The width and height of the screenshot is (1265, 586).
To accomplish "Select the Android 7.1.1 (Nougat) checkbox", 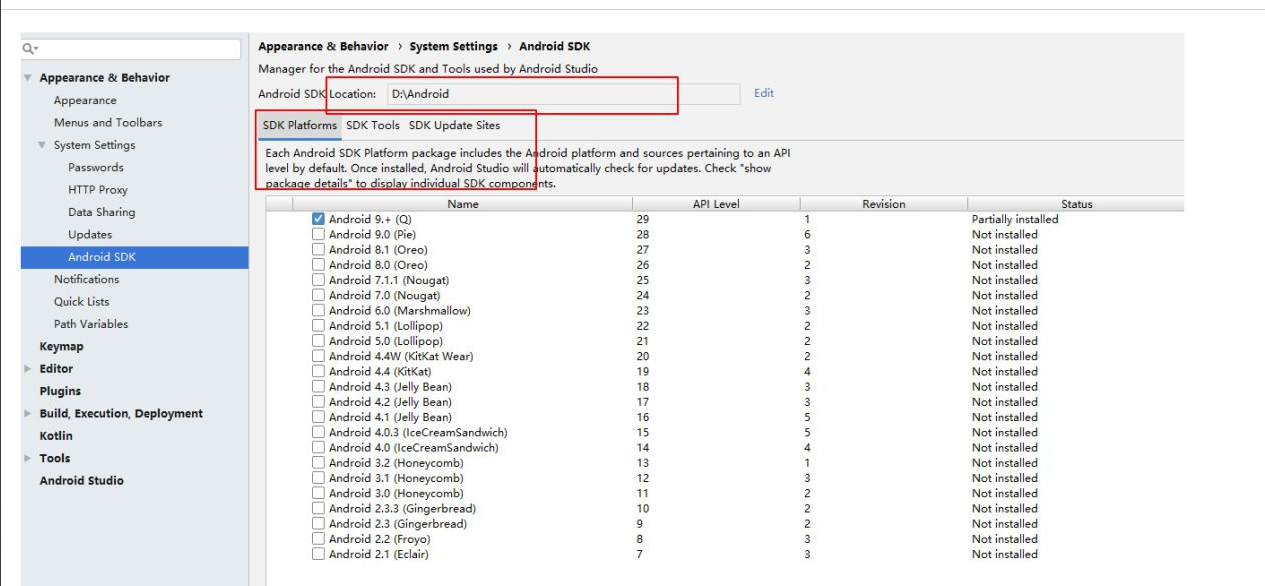I will (318, 280).
